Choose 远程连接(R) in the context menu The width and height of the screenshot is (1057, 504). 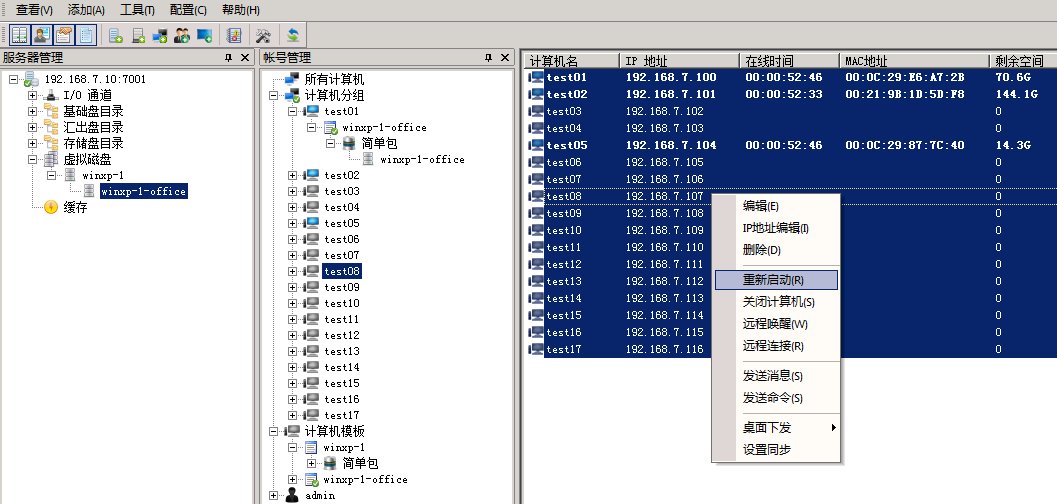[776, 346]
